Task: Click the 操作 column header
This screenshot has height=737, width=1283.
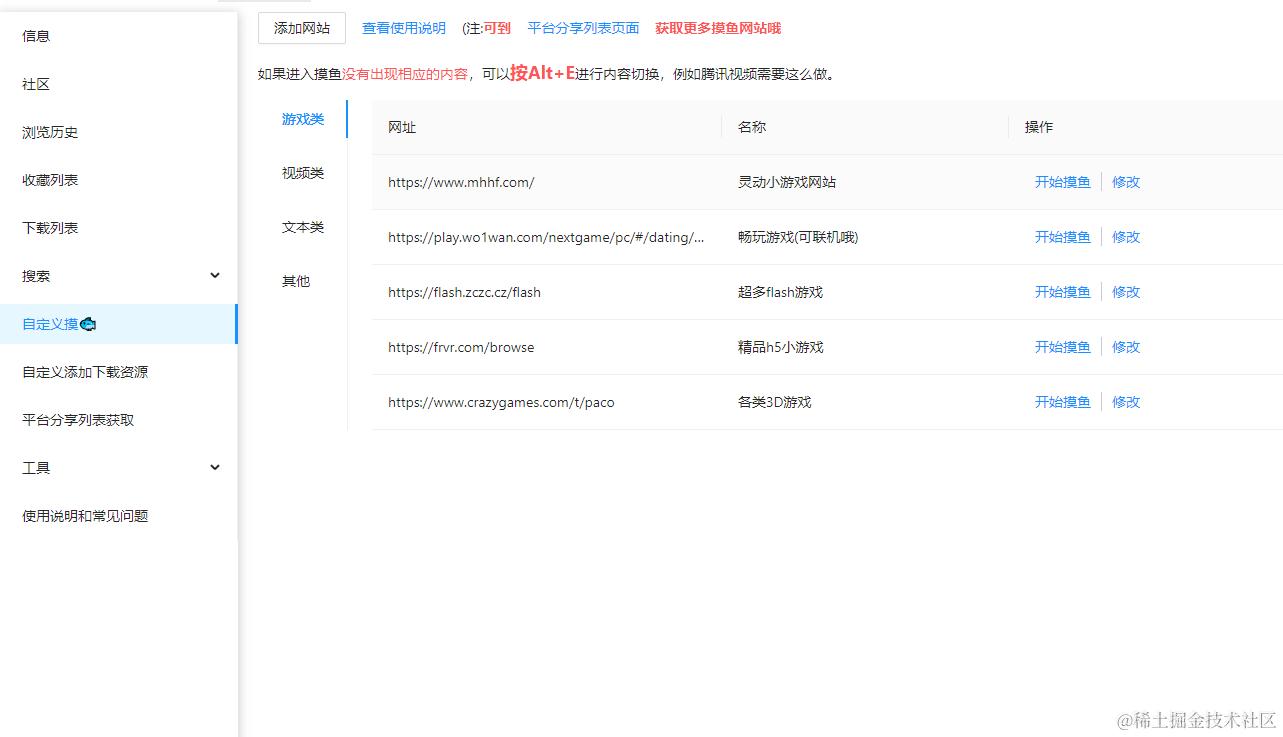Action: coord(1146,127)
